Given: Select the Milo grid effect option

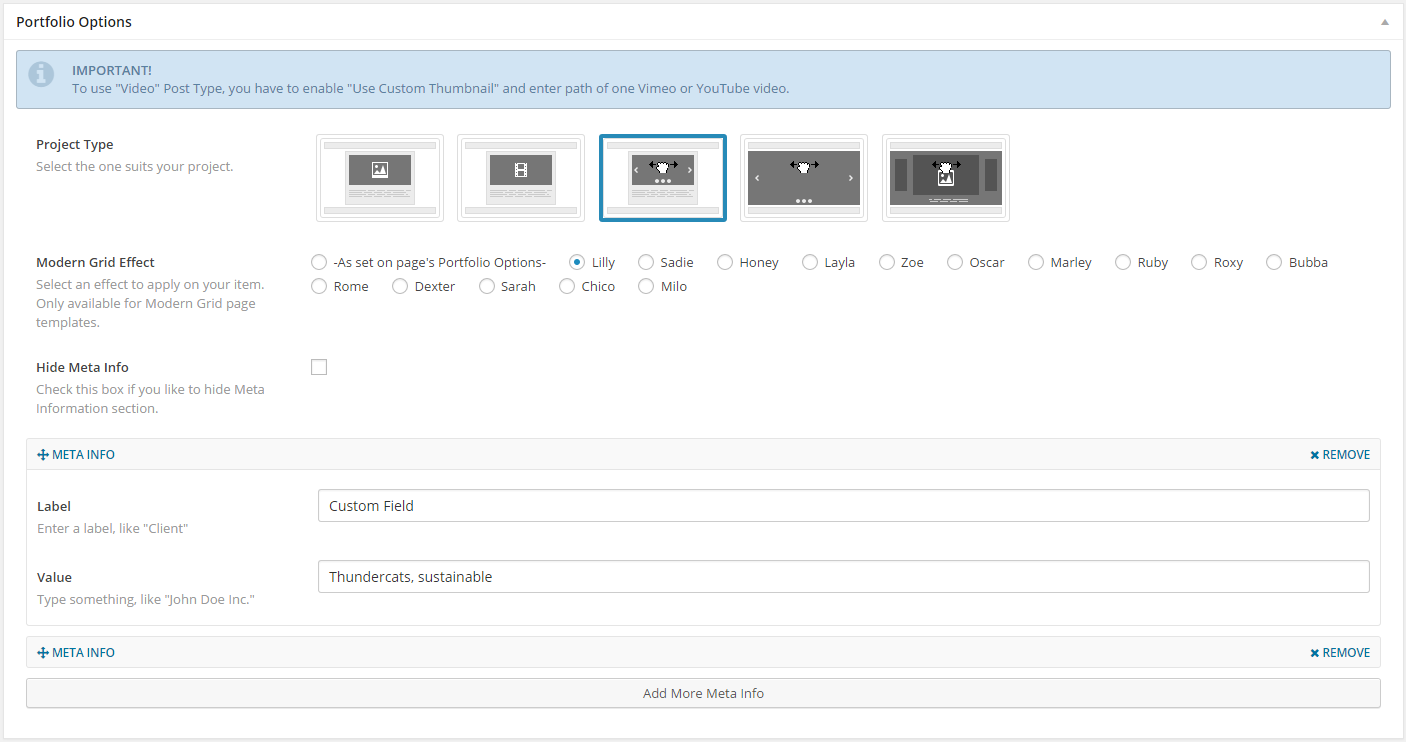Looking at the screenshot, I should tap(646, 287).
